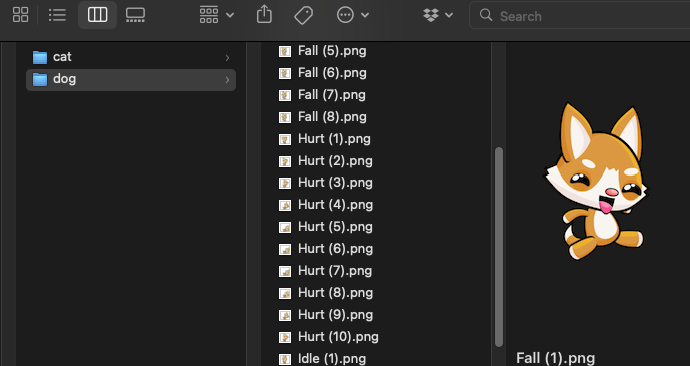
Task: Expand the cat folder chevron
Action: tap(228, 58)
